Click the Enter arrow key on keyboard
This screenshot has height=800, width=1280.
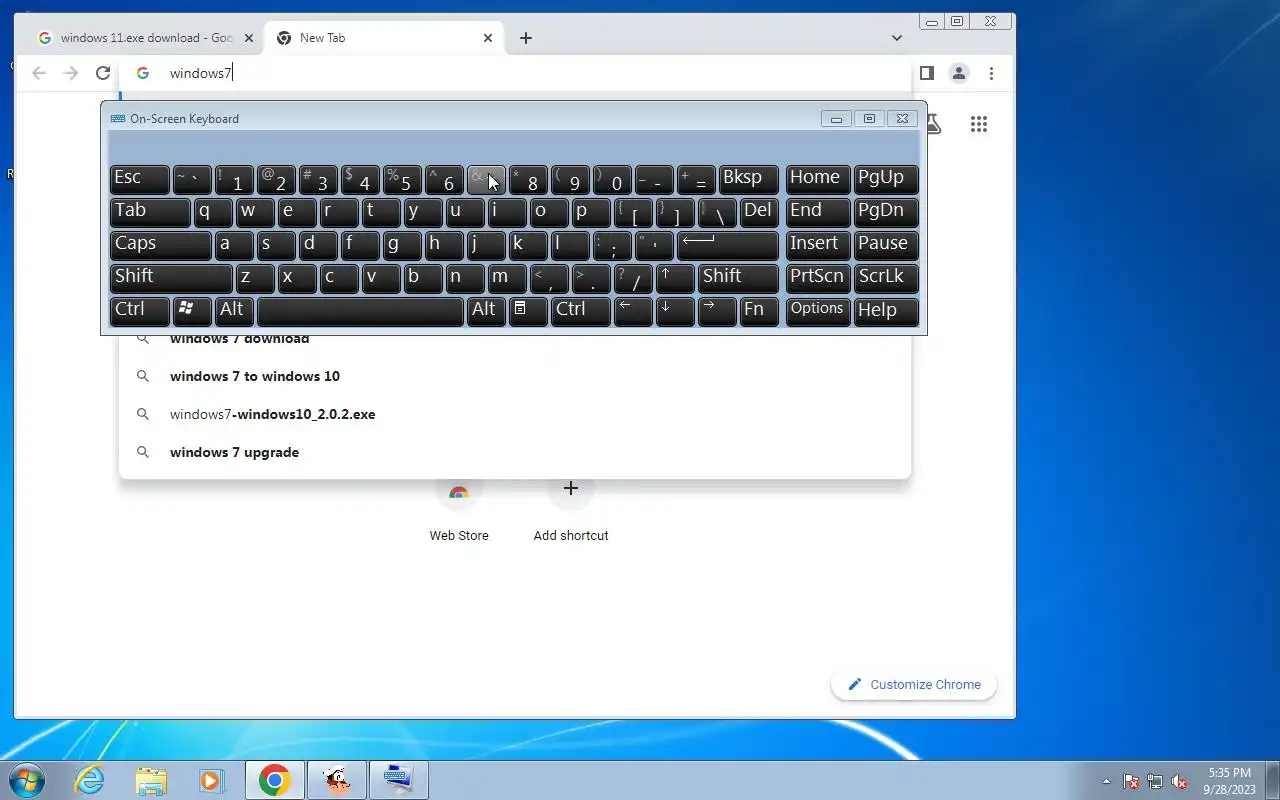click(x=727, y=246)
